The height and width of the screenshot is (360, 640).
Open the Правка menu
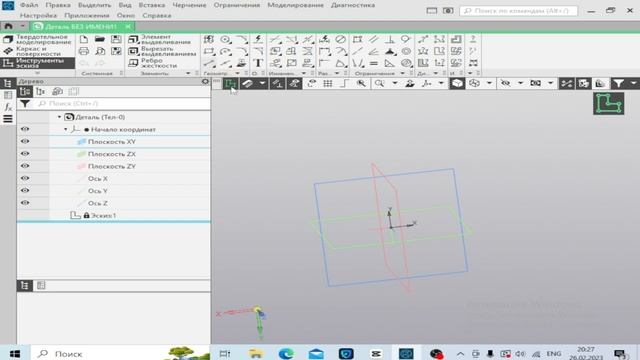pos(58,5)
